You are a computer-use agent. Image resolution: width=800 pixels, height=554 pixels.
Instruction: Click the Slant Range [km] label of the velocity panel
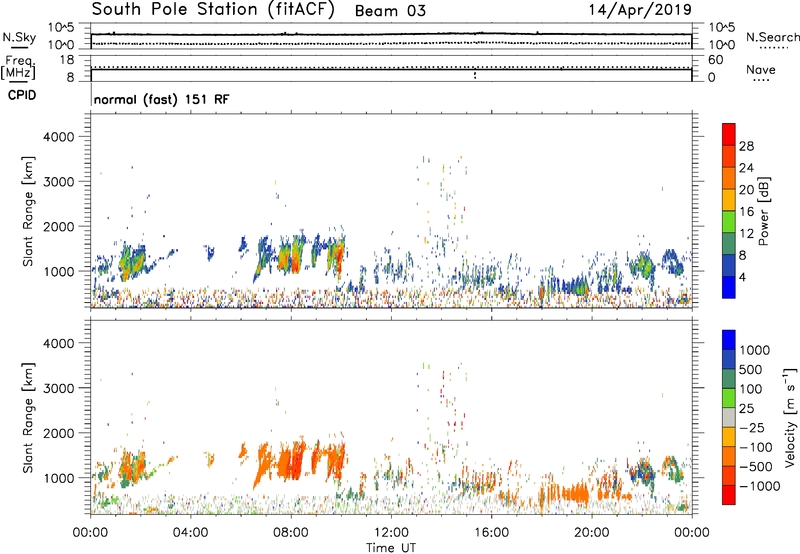28,418
